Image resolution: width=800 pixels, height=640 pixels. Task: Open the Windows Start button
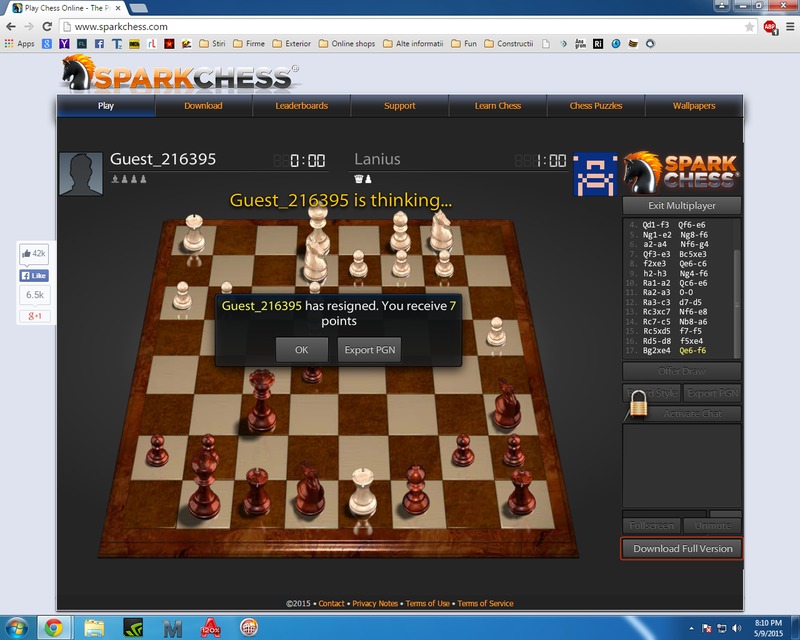(x=16, y=627)
